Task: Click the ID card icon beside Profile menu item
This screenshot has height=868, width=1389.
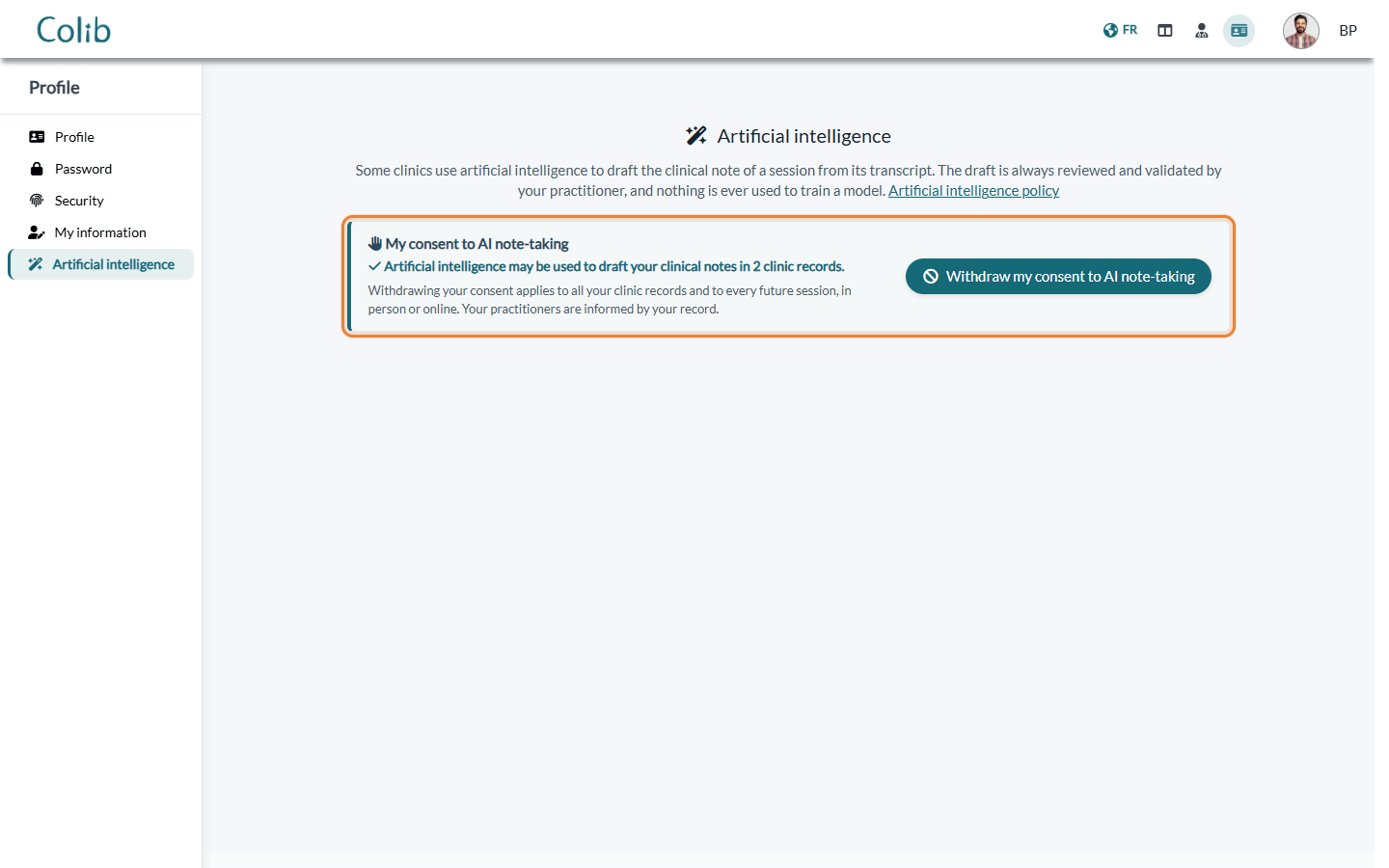Action: coord(37,137)
